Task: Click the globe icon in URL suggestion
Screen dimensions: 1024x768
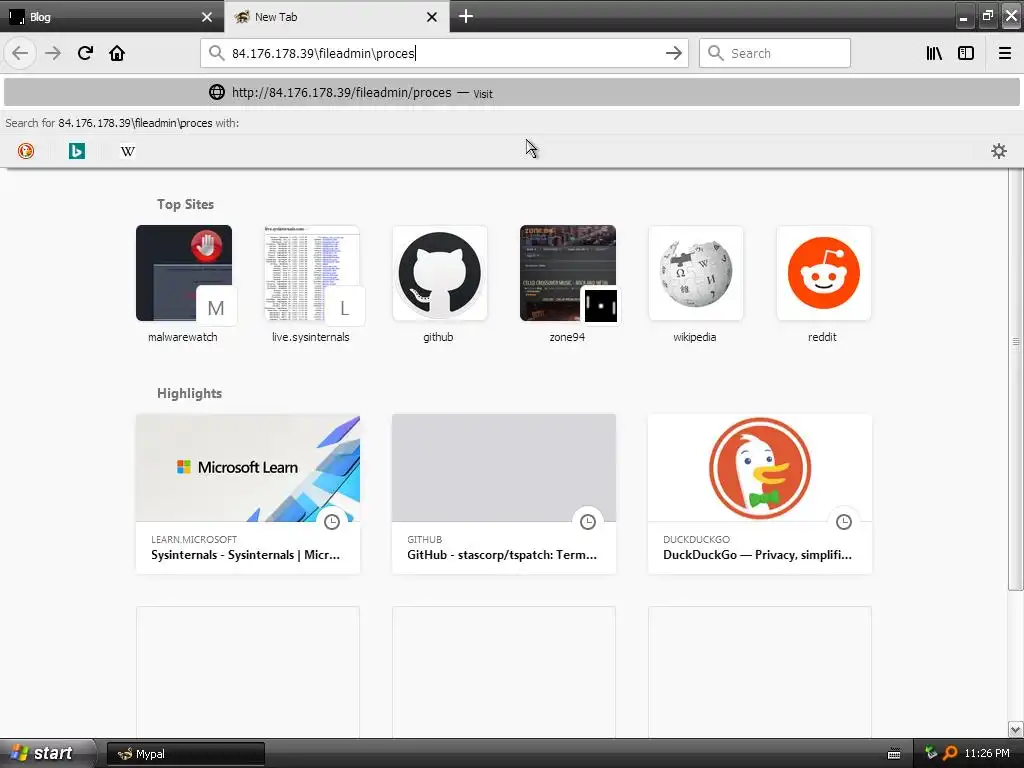Action: 217,92
